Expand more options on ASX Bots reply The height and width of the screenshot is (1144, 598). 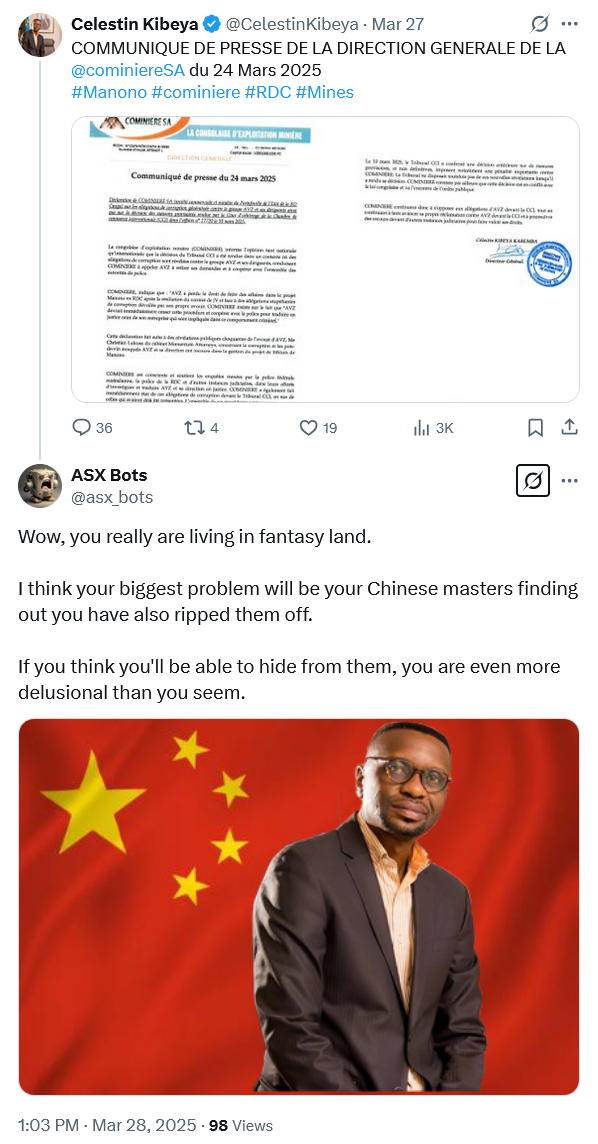(570, 481)
